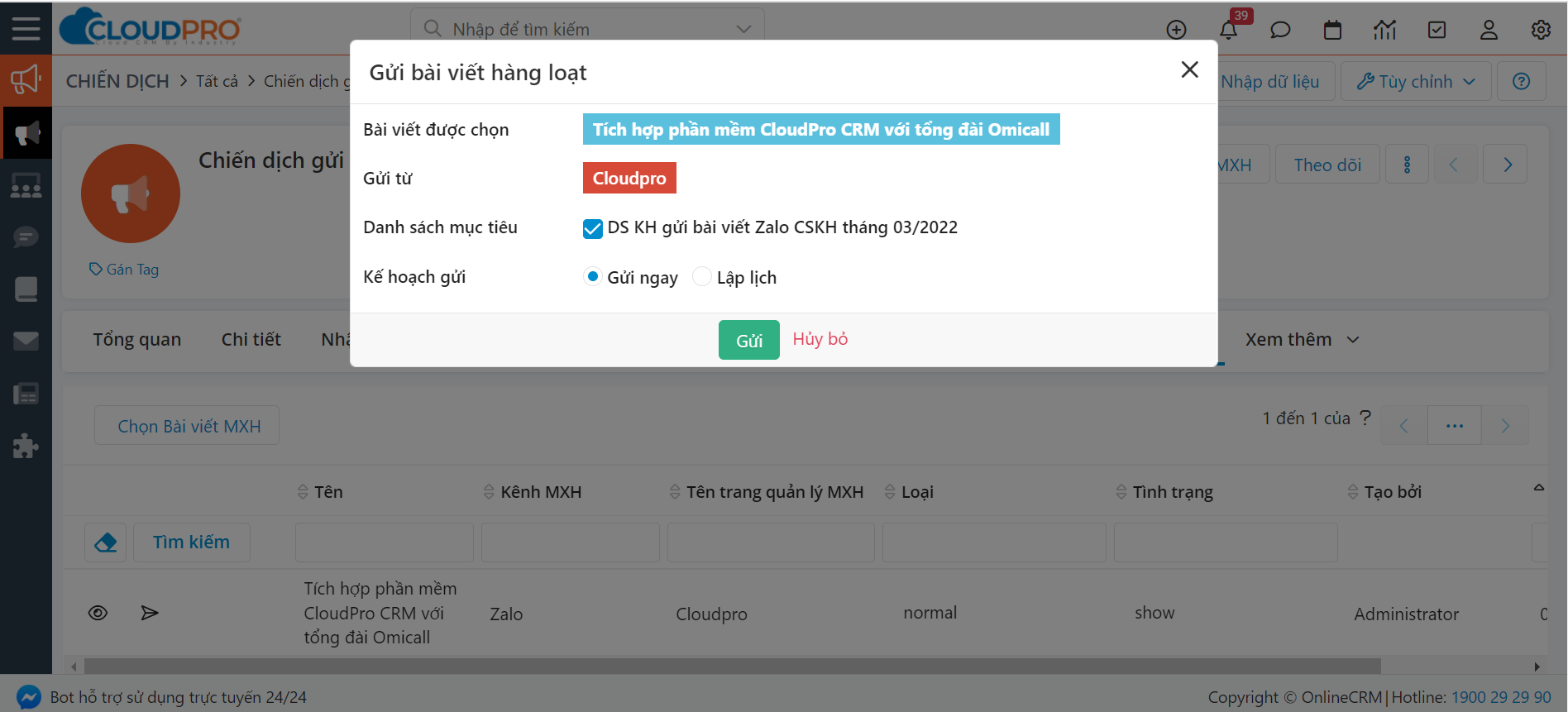
Task: Expand the search box dropdown arrow
Action: pyautogui.click(x=743, y=30)
